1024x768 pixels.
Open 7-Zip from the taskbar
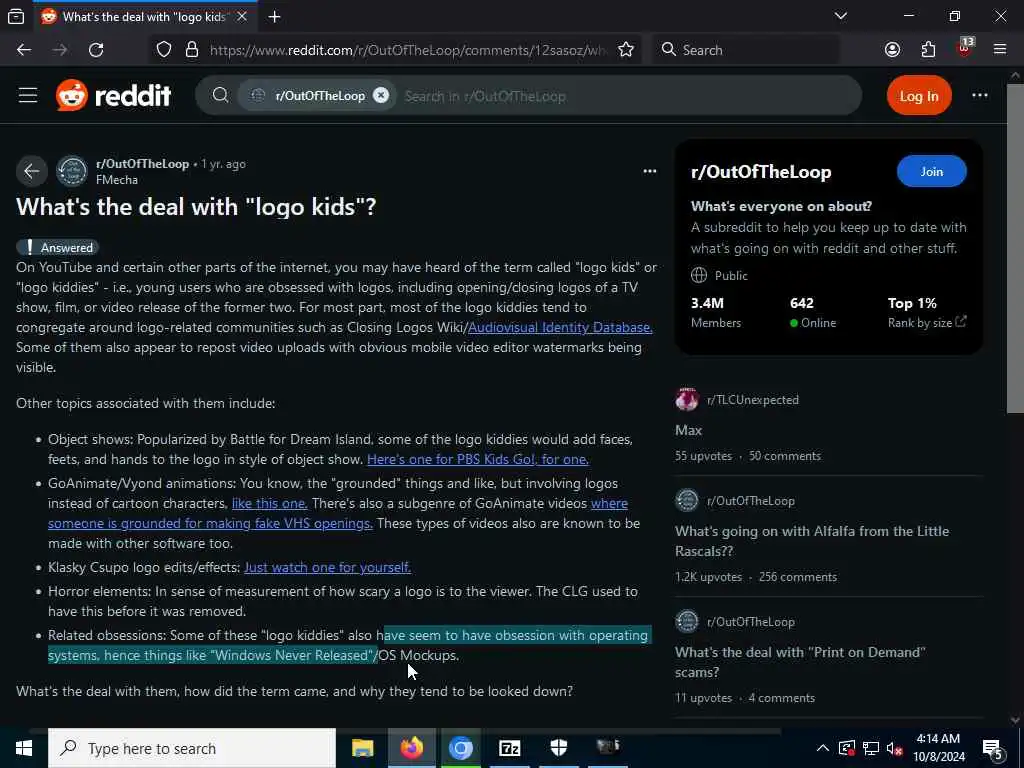click(509, 748)
